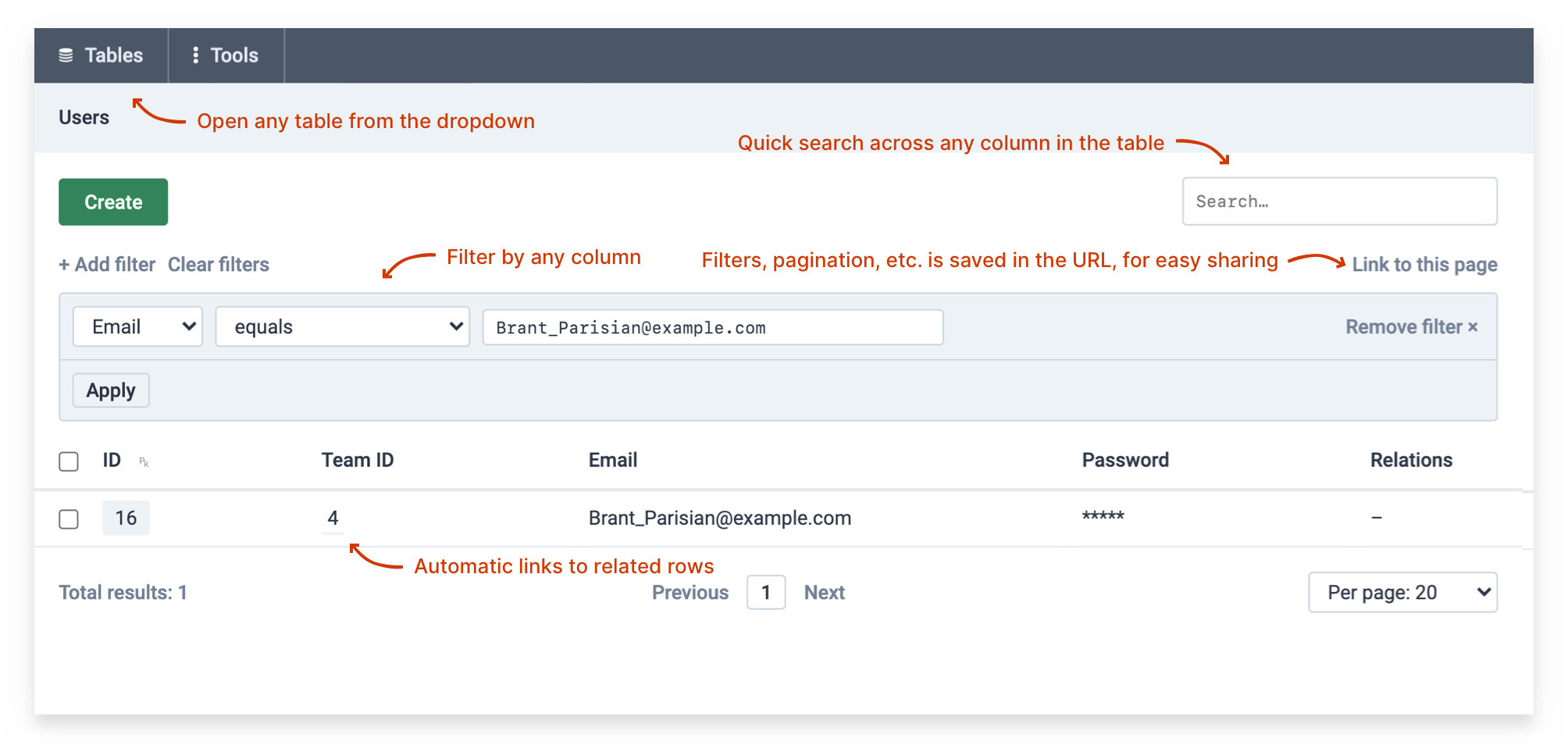Open the Tables menu
This screenshot has height=756, width=1568.
(x=102, y=55)
